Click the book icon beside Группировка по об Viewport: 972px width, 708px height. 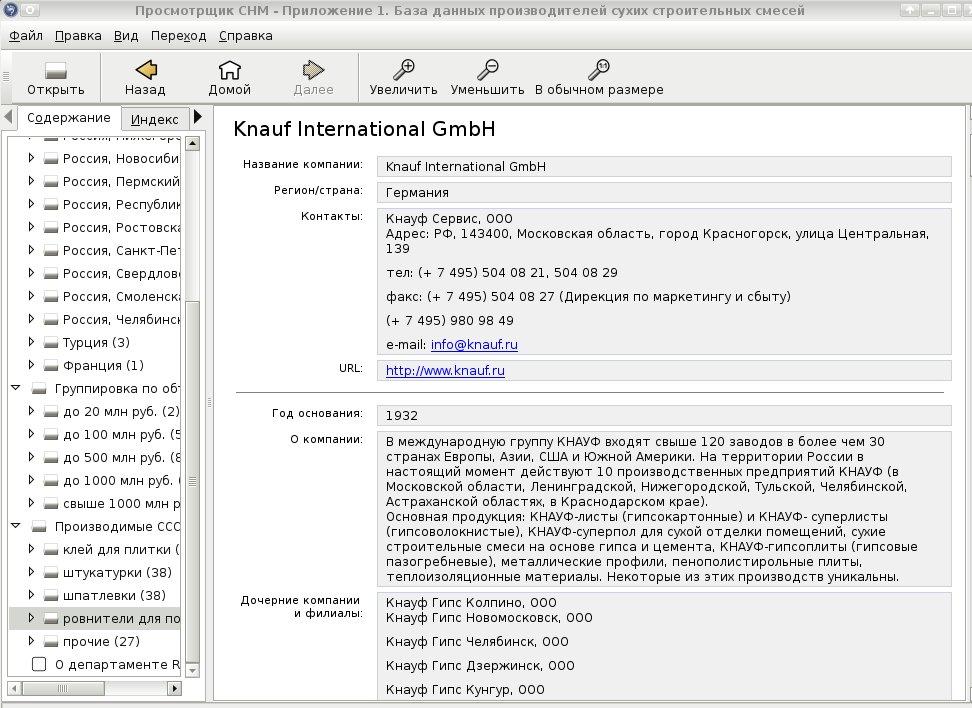(39, 389)
